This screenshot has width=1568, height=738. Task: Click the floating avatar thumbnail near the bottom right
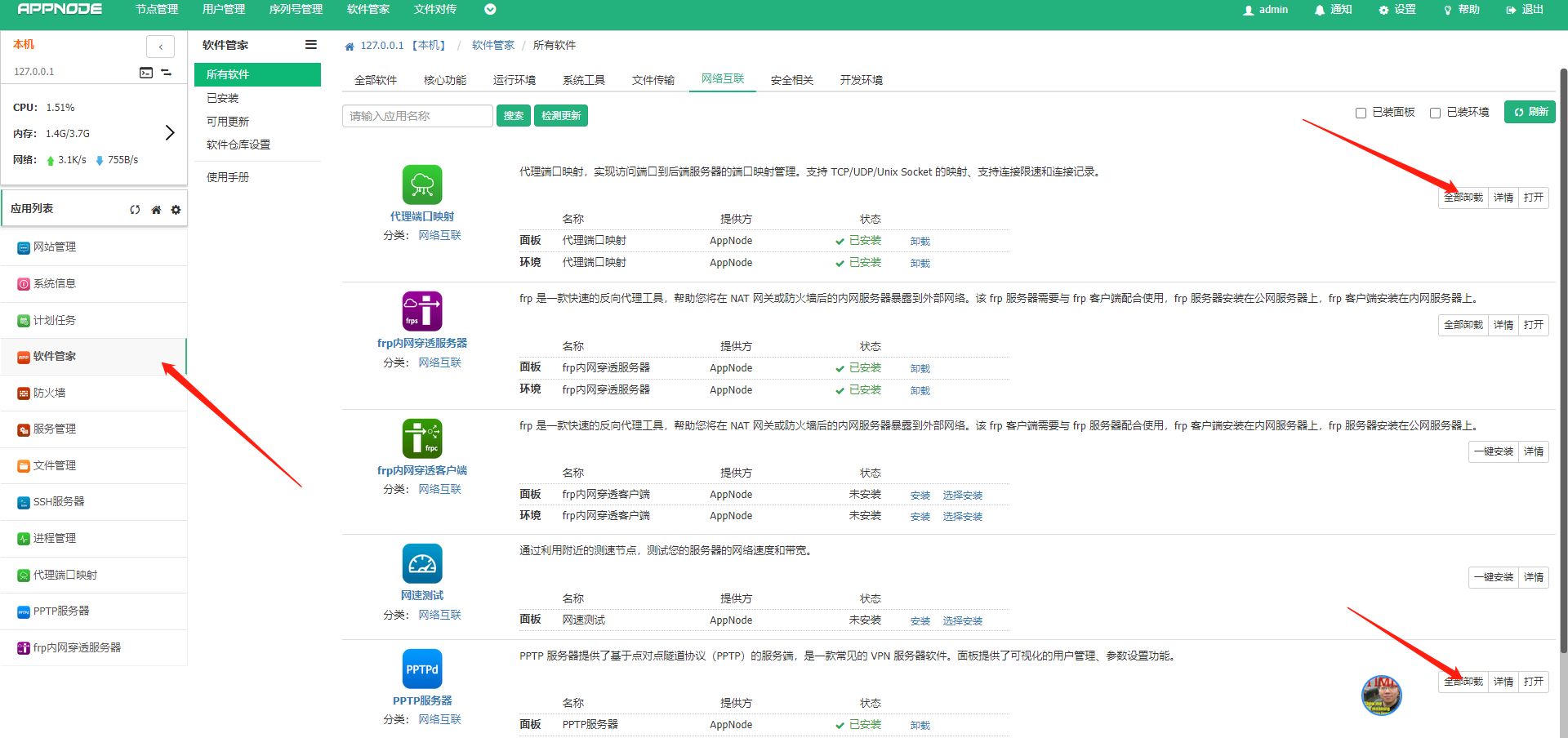(1382, 696)
